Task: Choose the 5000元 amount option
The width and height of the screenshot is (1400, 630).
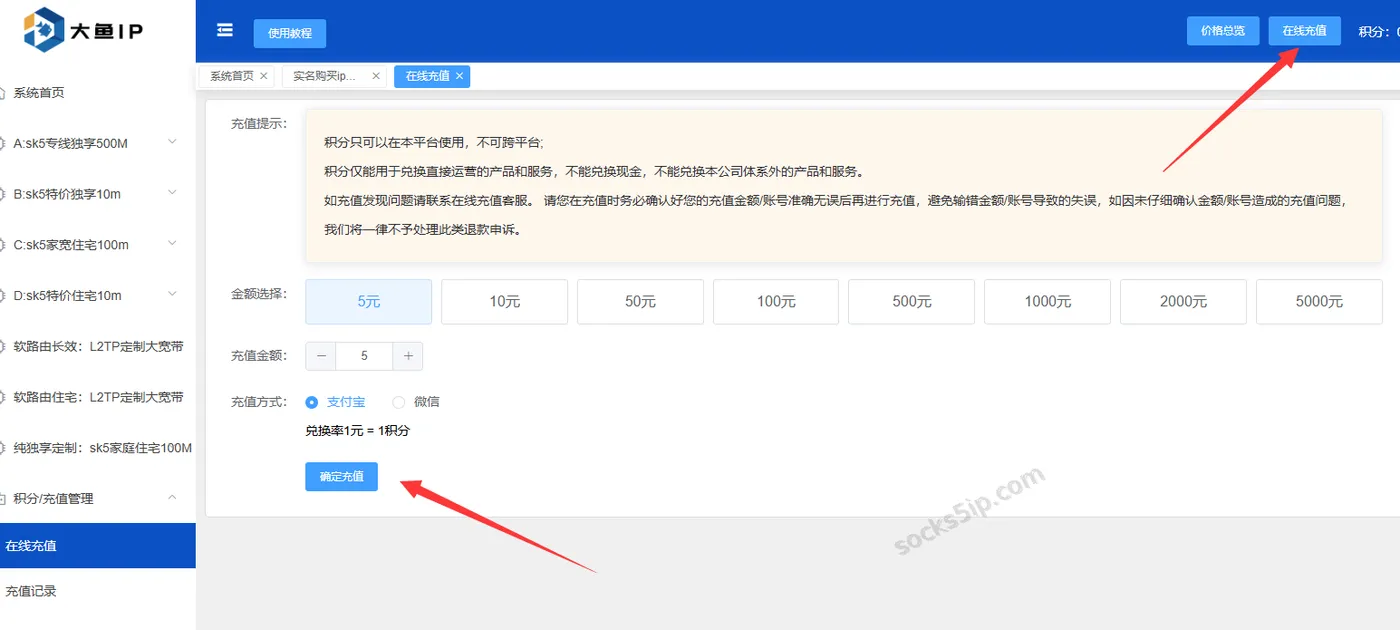Action: coord(1319,301)
